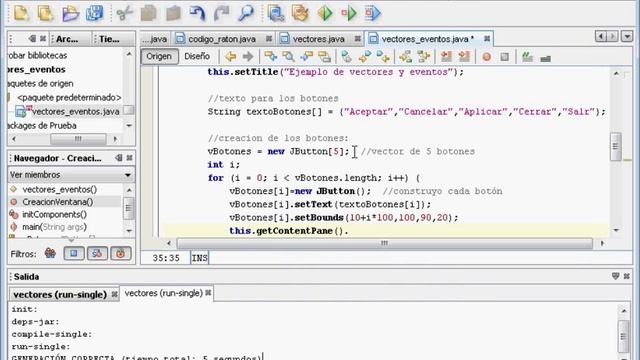This screenshot has width=640, height=360.
Task: Stop macro recording with the square icon
Action: [504, 57]
